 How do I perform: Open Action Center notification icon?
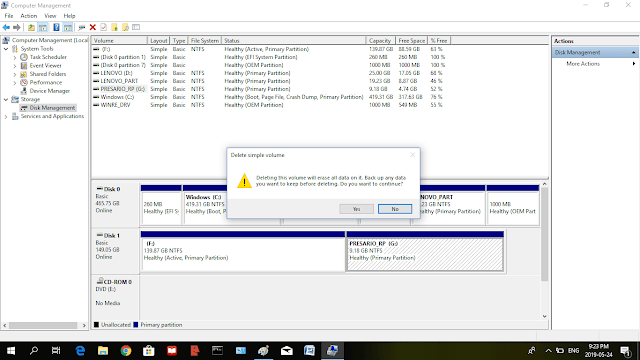[x=625, y=351]
